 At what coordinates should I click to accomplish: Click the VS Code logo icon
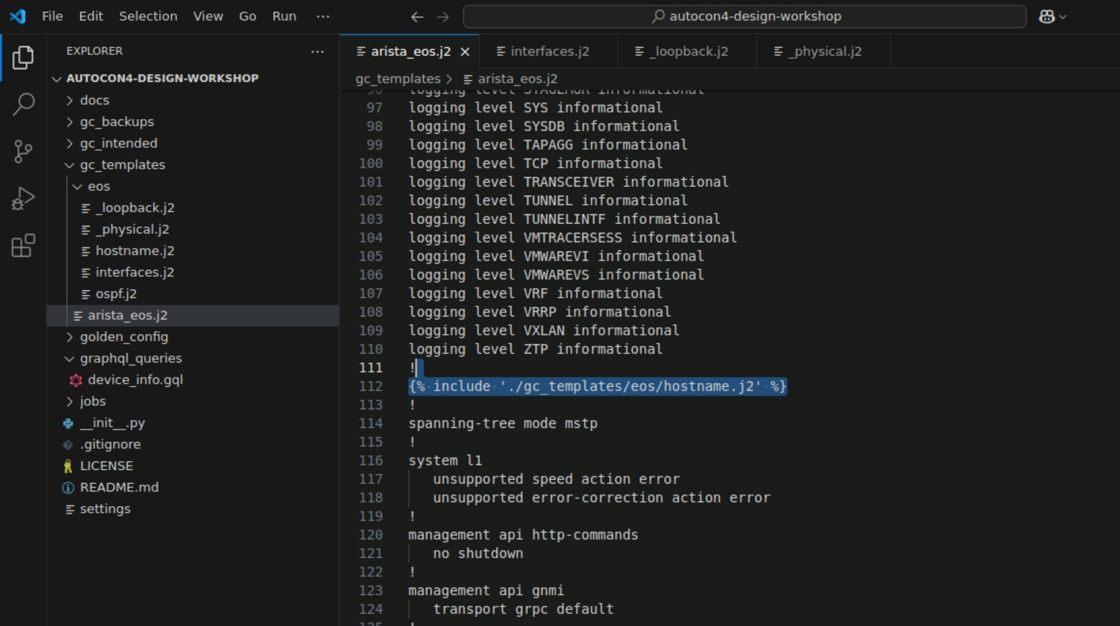click(18, 16)
